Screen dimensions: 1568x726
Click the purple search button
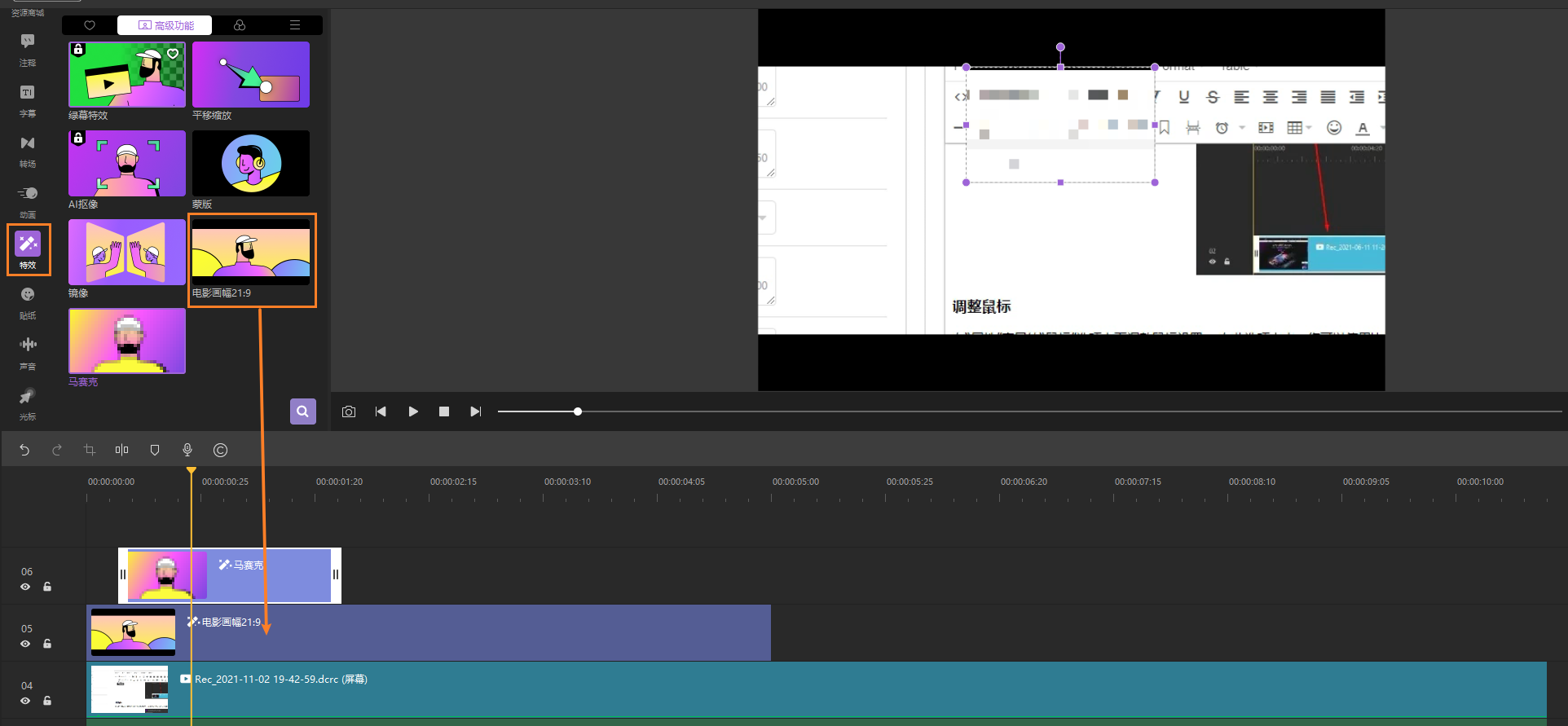click(x=303, y=411)
